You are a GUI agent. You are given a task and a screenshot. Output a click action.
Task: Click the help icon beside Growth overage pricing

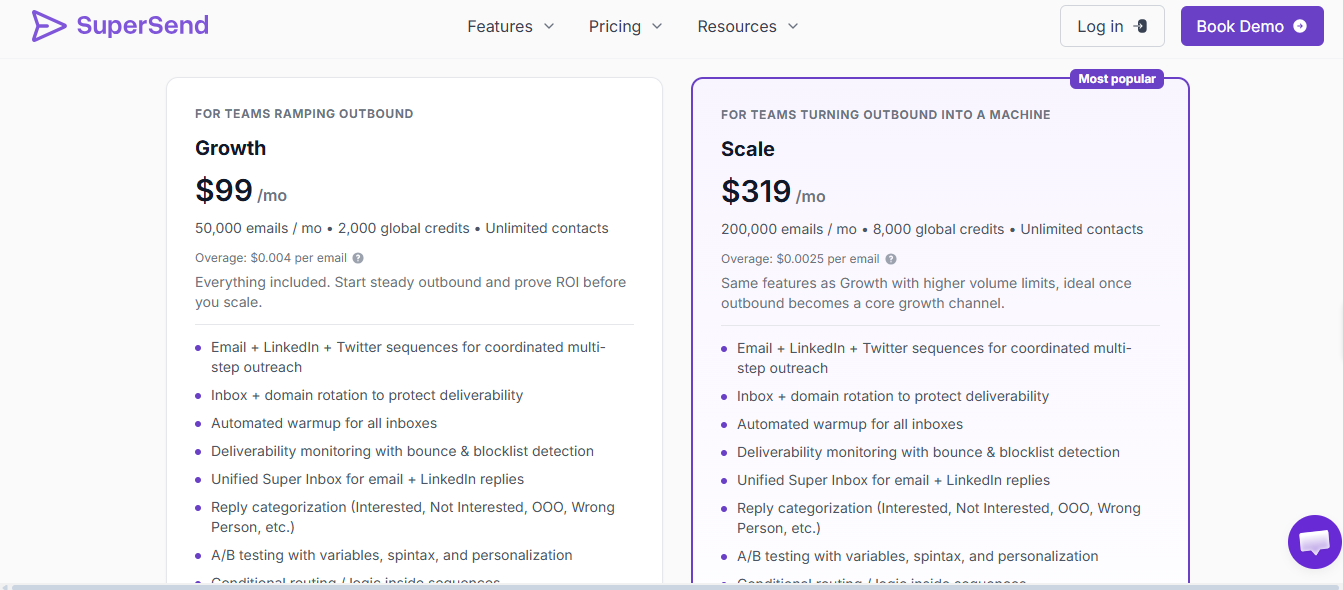pyautogui.click(x=357, y=257)
